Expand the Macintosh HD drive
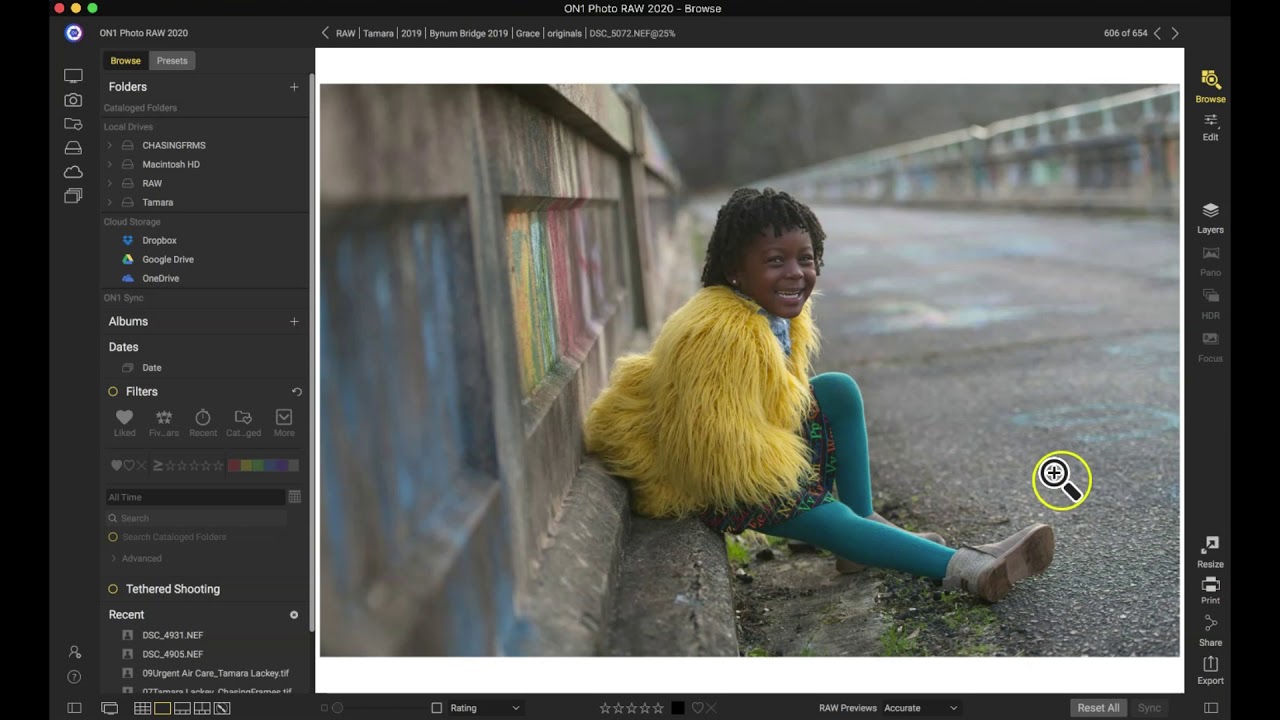1280x720 pixels. click(x=109, y=164)
